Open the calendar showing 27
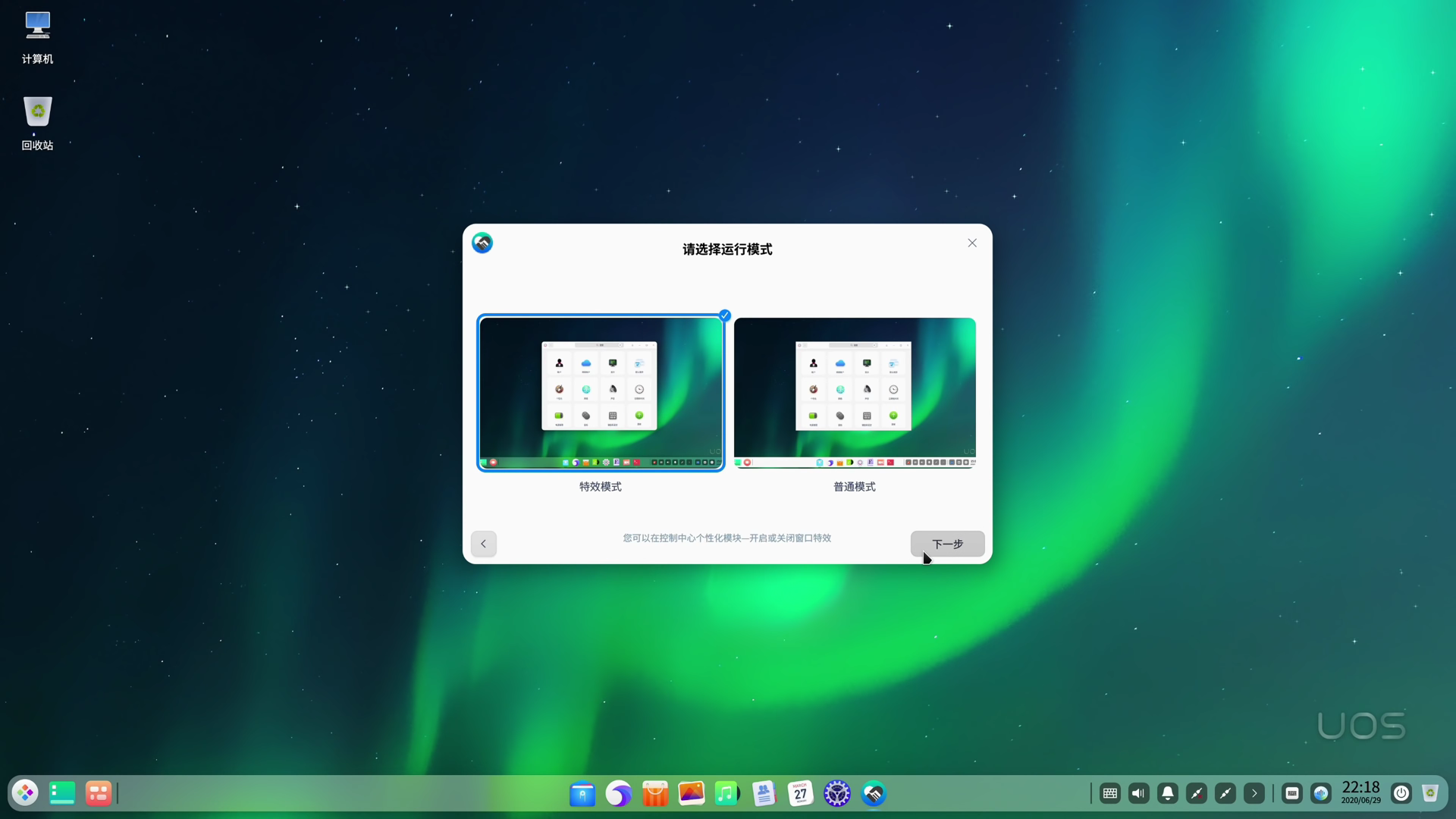The width and height of the screenshot is (1456, 819). [x=800, y=794]
